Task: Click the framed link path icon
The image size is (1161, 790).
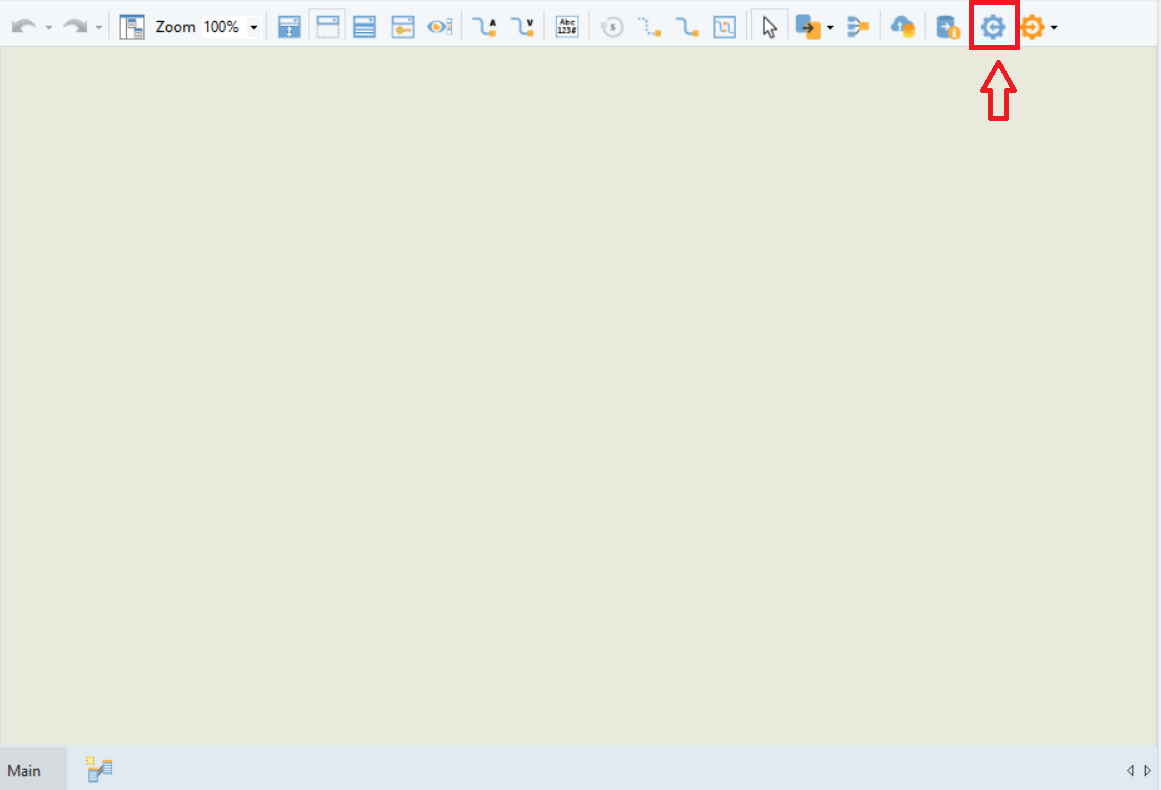Action: (x=724, y=27)
